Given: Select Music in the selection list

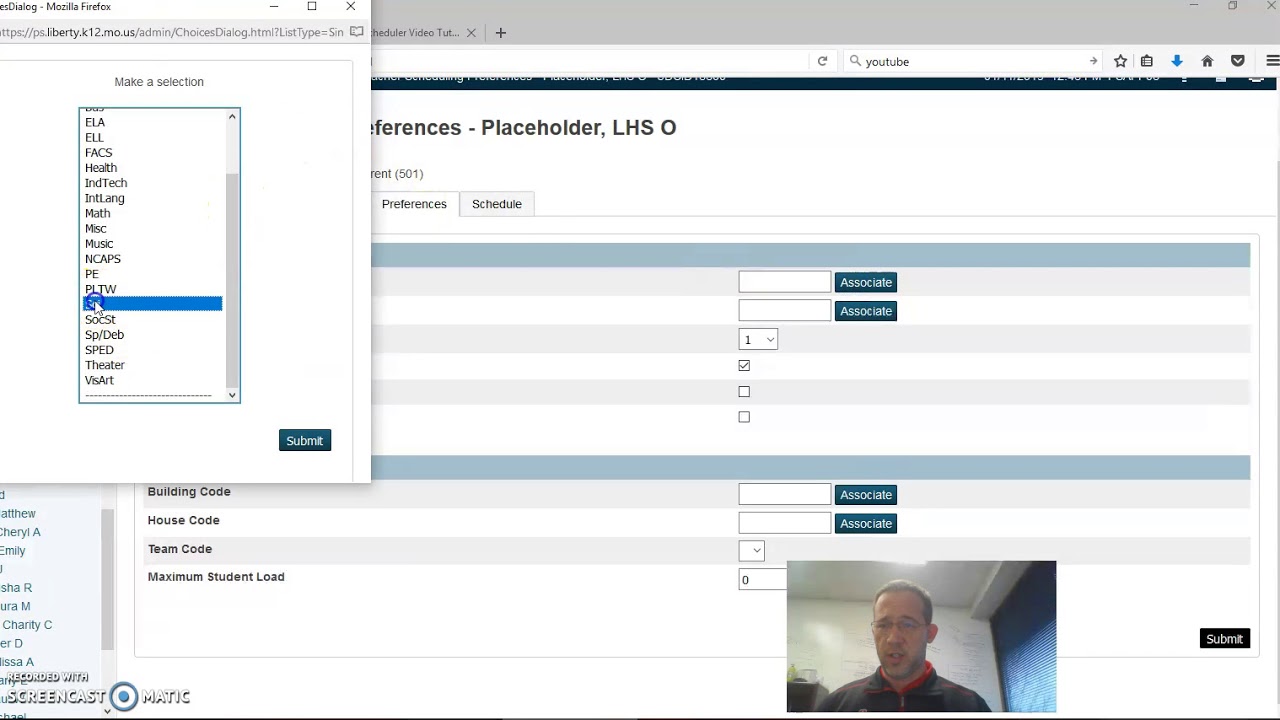Looking at the screenshot, I should click(99, 244).
